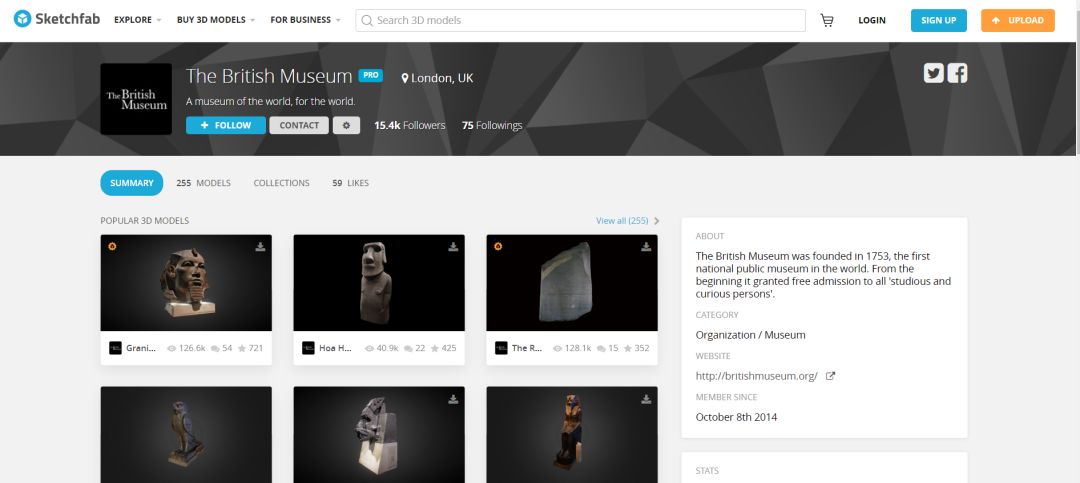Click the Hoa H... model title

(x=335, y=349)
